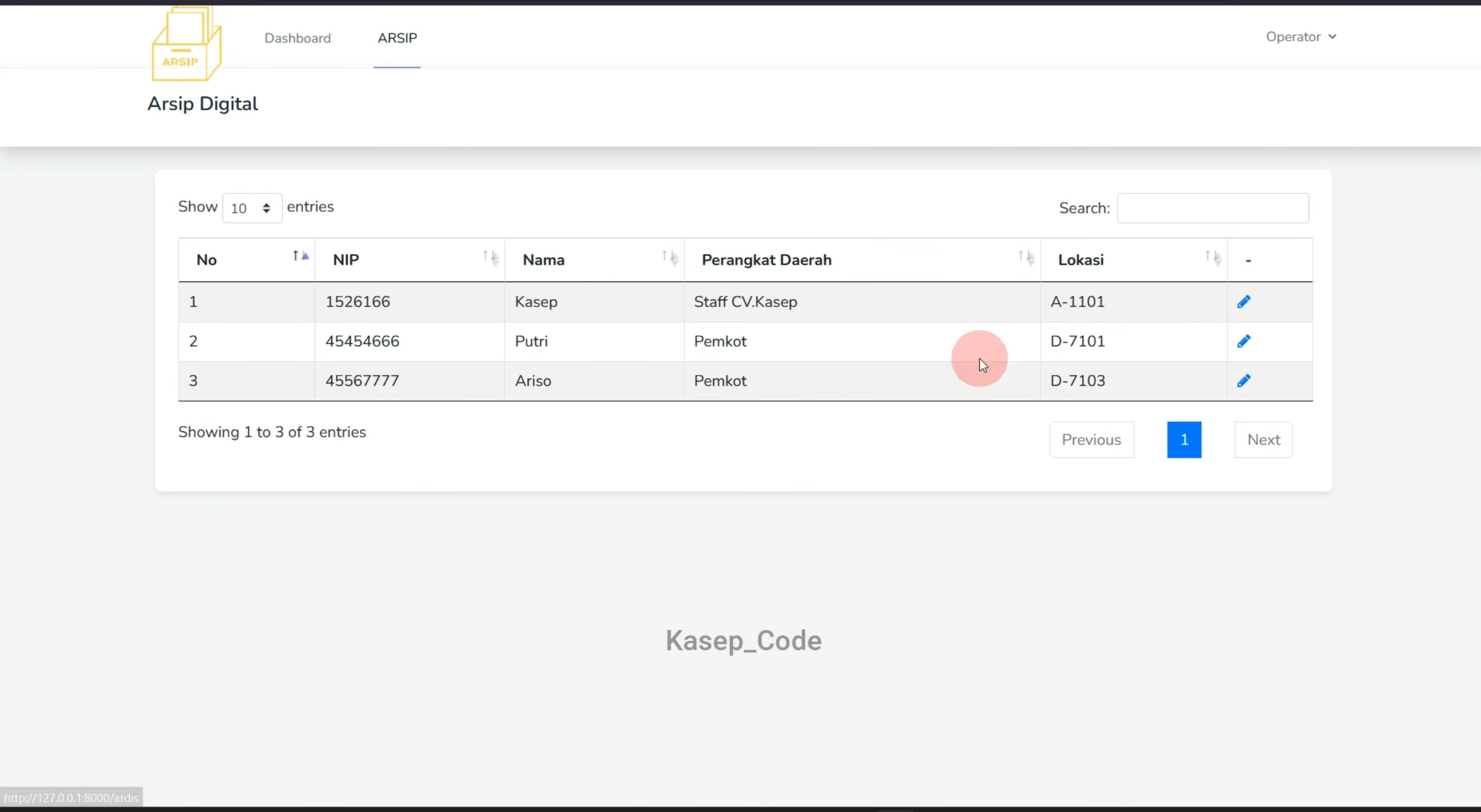Sort the table by Nama column
This screenshot has height=812, width=1481.
pos(594,260)
